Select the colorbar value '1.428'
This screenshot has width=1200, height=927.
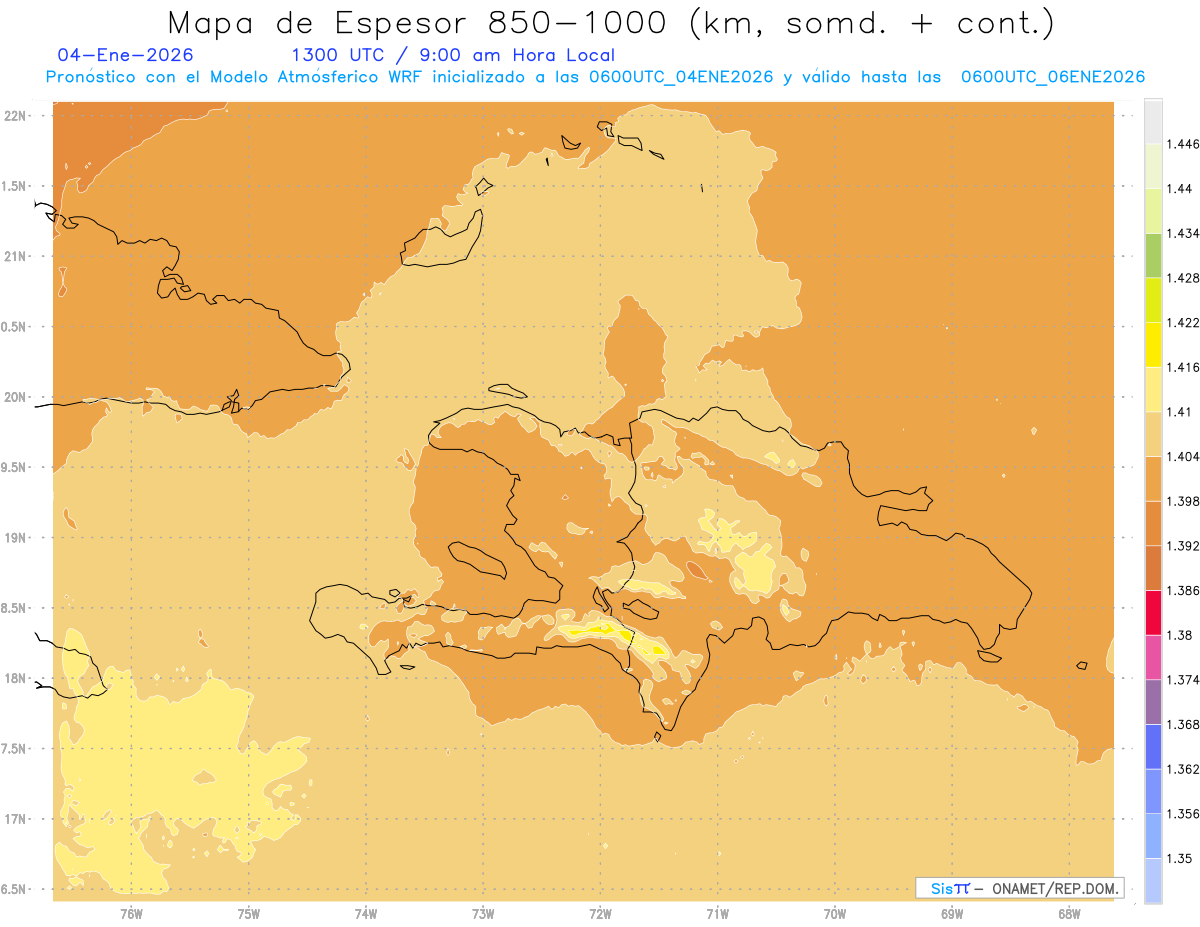coord(1183,278)
